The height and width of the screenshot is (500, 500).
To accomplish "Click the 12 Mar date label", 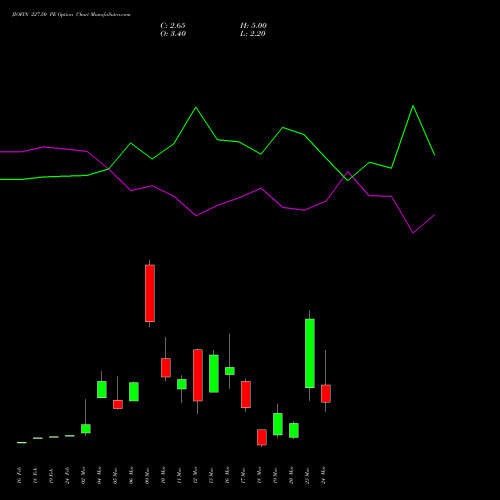I will 195,475.
